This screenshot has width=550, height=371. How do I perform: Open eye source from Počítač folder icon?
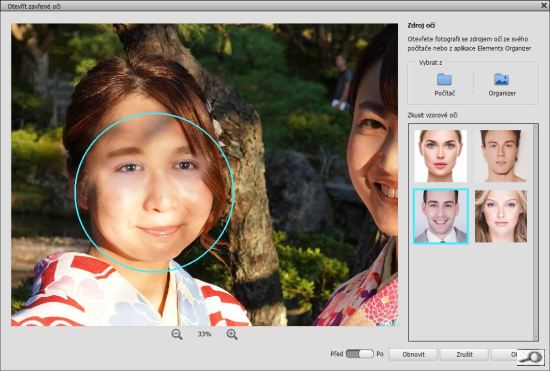(x=444, y=79)
